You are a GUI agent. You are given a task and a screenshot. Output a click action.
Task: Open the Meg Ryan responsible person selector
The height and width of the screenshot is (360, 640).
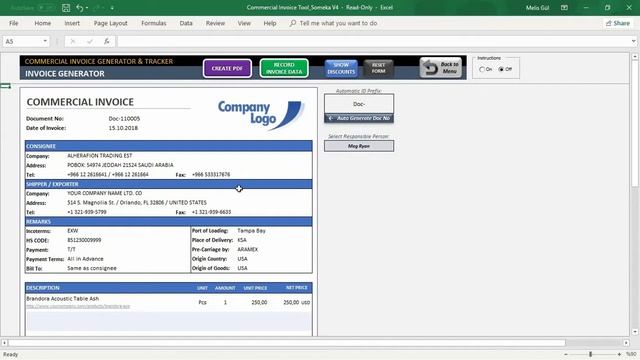pyautogui.click(x=359, y=146)
